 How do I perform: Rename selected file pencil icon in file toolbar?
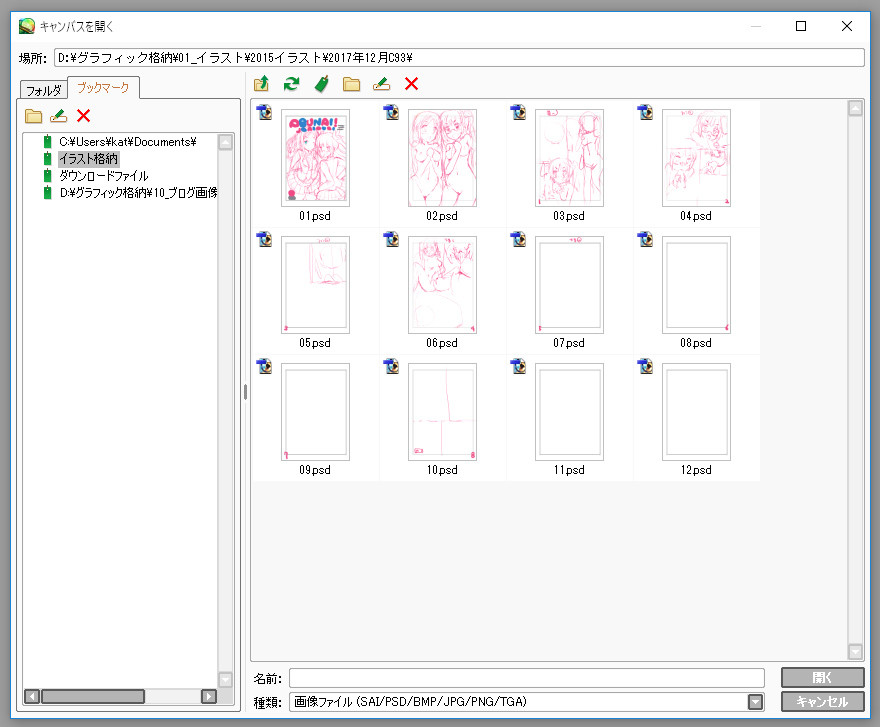point(382,84)
